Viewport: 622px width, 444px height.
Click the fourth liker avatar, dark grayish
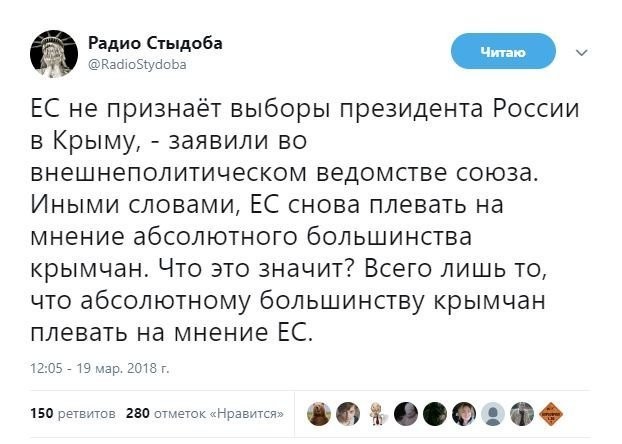(408, 412)
